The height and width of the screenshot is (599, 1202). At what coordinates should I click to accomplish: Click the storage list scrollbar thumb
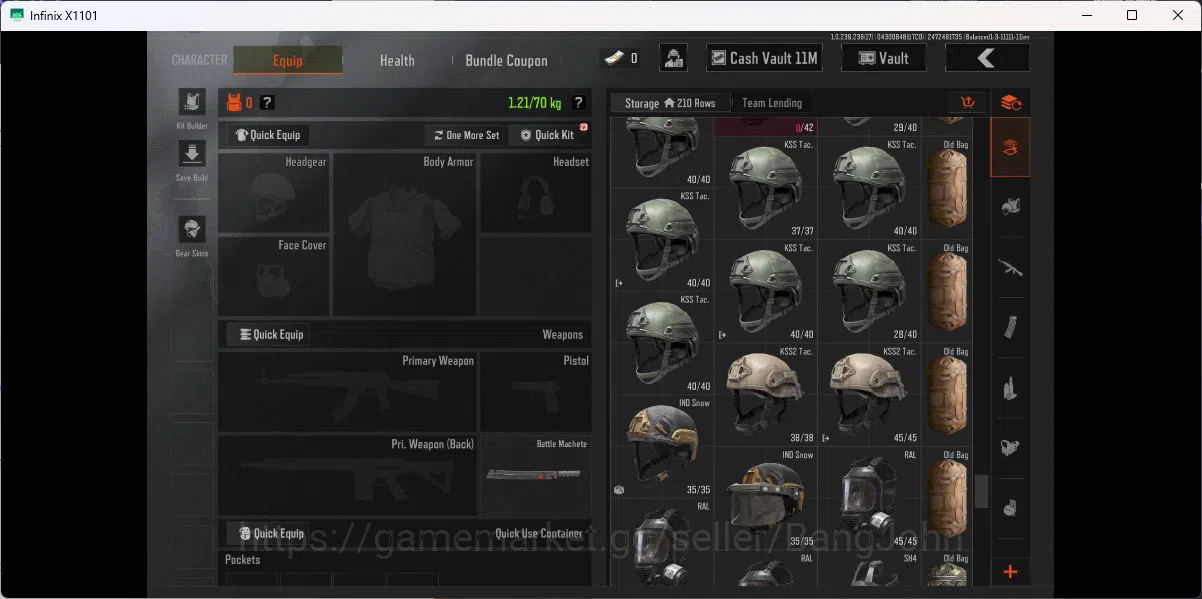click(981, 491)
